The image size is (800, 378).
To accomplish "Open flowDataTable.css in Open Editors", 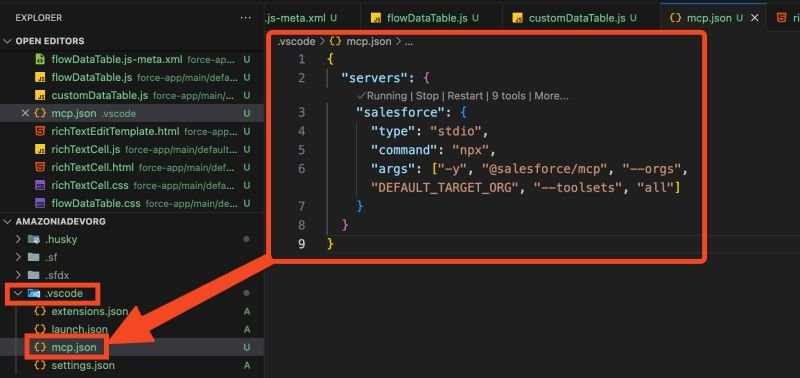I will pyautogui.click(x=132, y=204).
